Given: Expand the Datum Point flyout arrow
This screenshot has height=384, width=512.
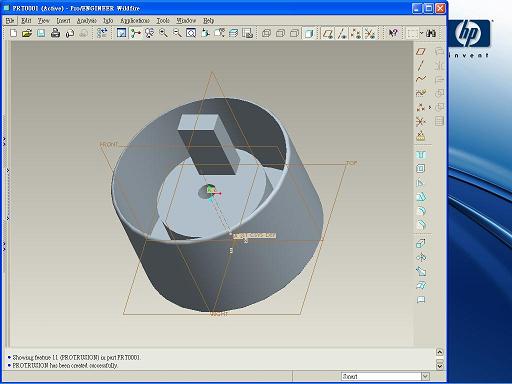Looking at the screenshot, I should coord(429,107).
